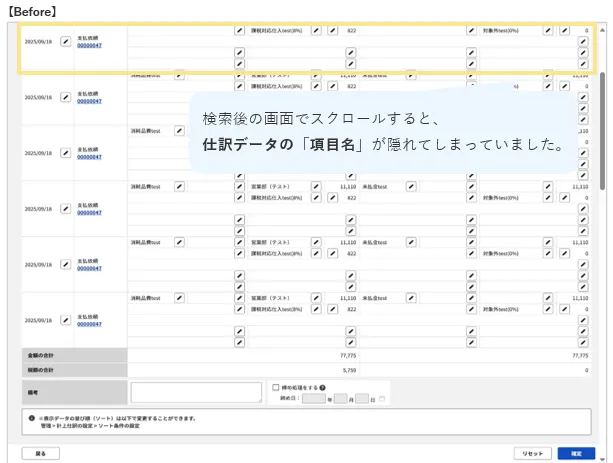Click the 締め日 day input field
The image size is (613, 463).
point(362,399)
